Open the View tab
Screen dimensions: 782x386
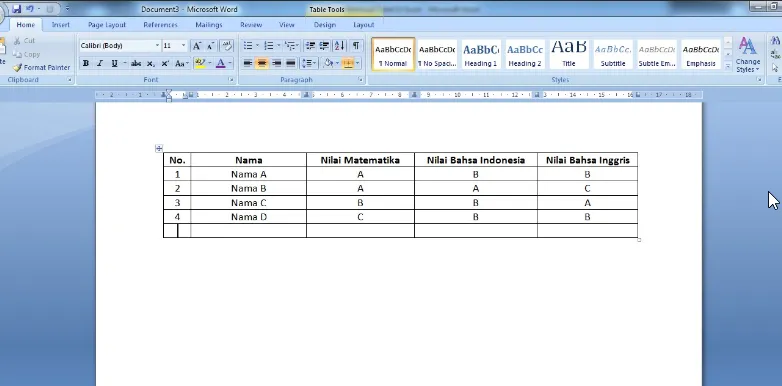(286, 24)
